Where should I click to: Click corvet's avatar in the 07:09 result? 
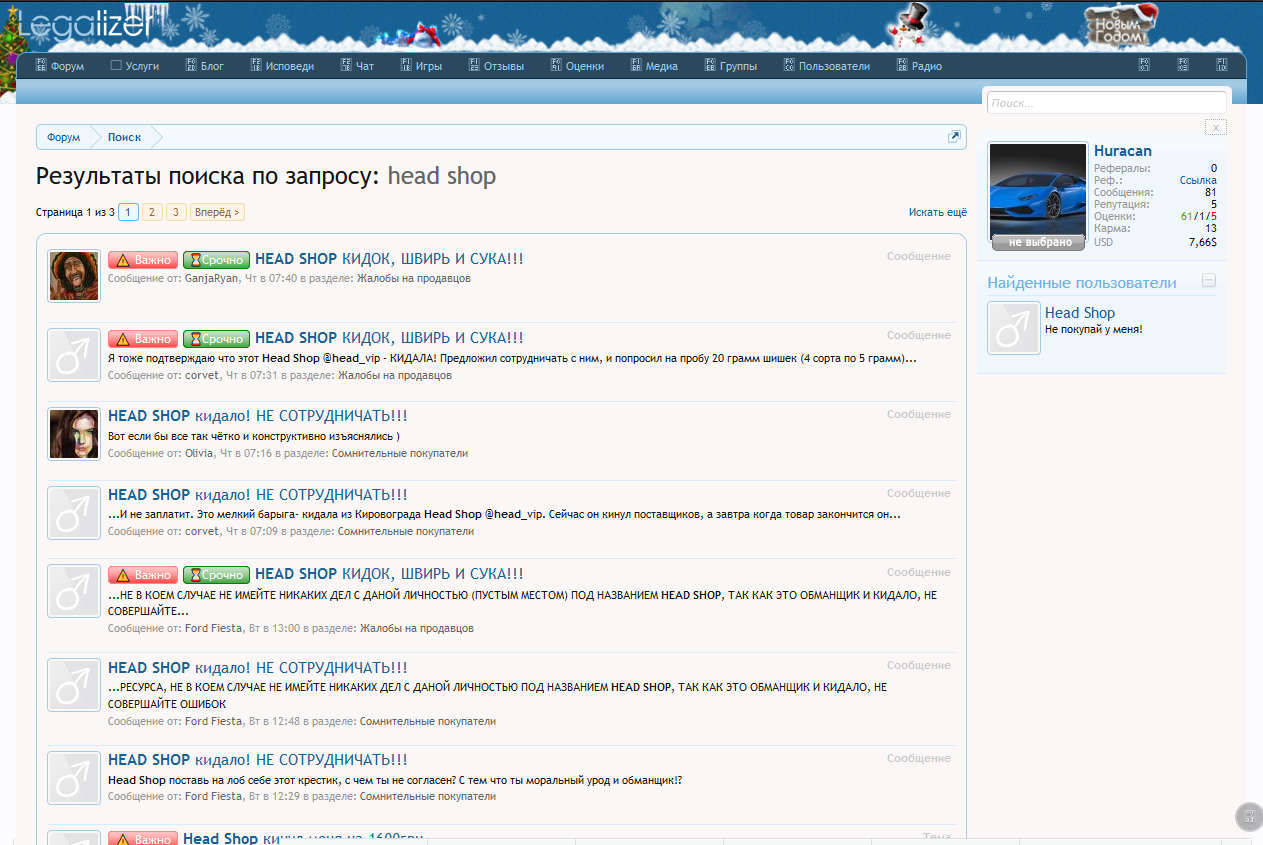coord(74,512)
